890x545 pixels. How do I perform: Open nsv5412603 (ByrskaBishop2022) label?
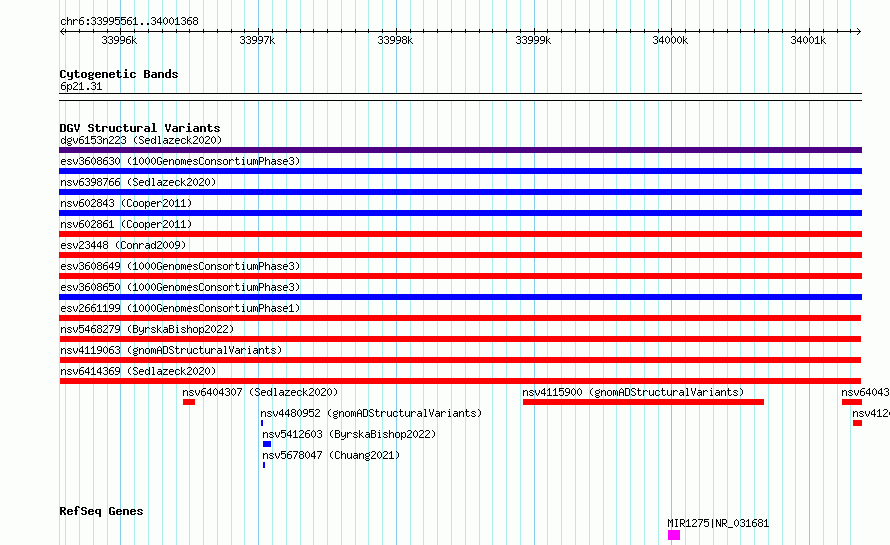[x=349, y=434]
